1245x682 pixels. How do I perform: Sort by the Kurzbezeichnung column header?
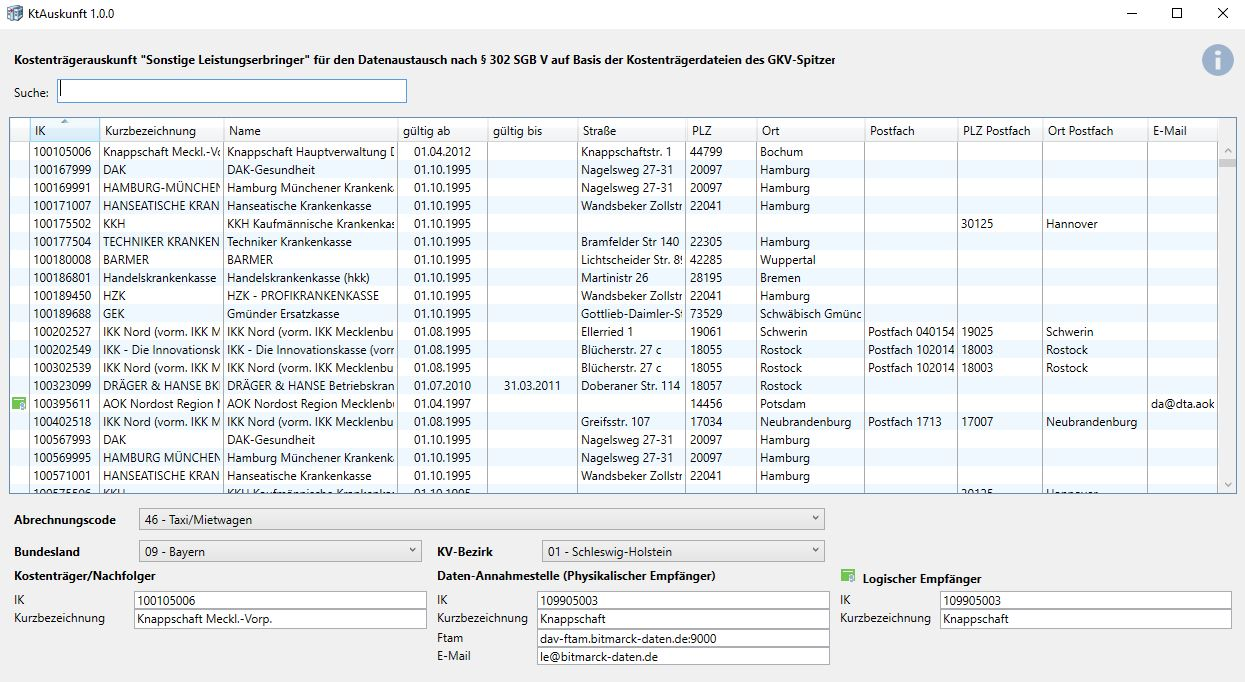[x=161, y=130]
